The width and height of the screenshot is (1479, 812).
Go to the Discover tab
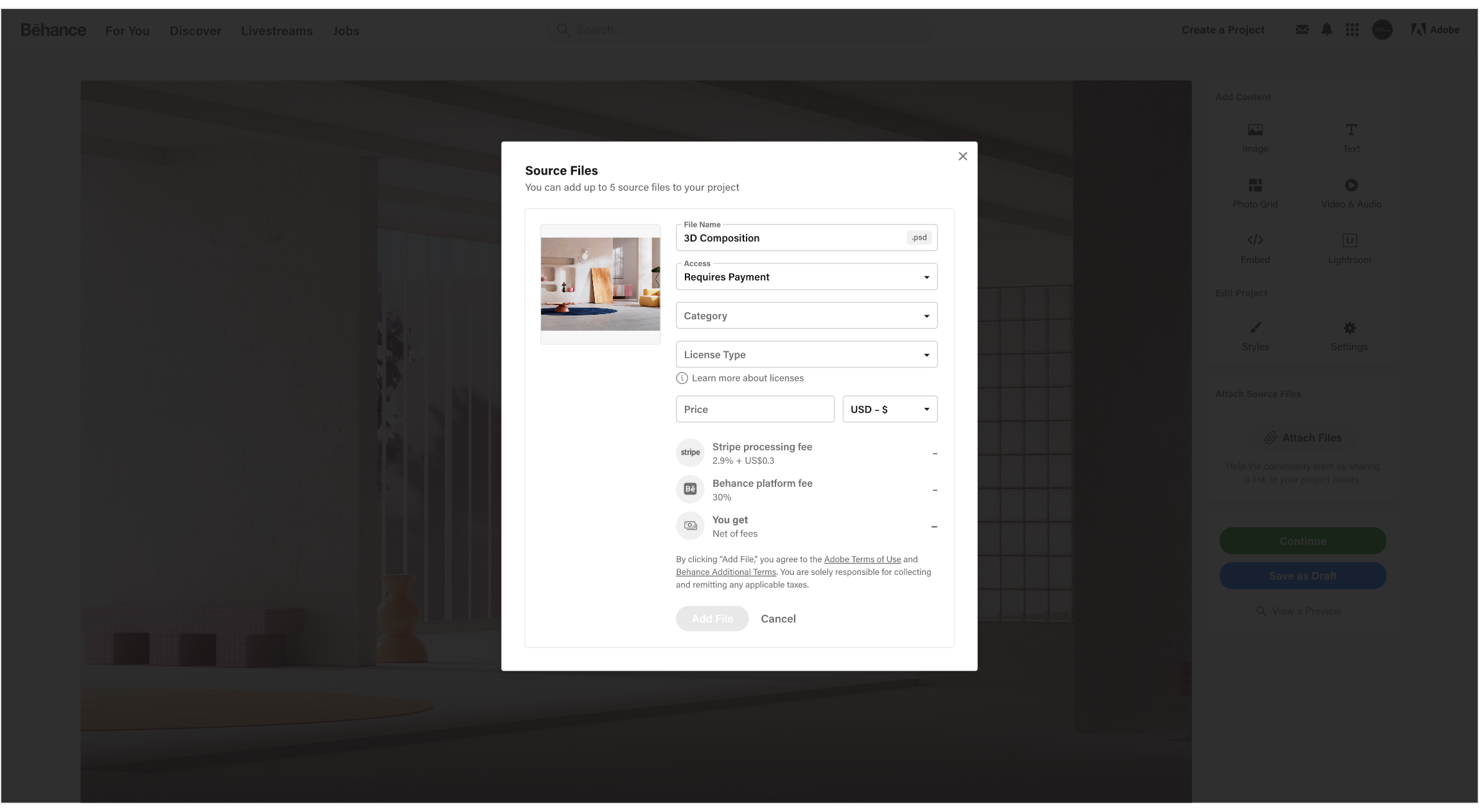click(x=195, y=31)
